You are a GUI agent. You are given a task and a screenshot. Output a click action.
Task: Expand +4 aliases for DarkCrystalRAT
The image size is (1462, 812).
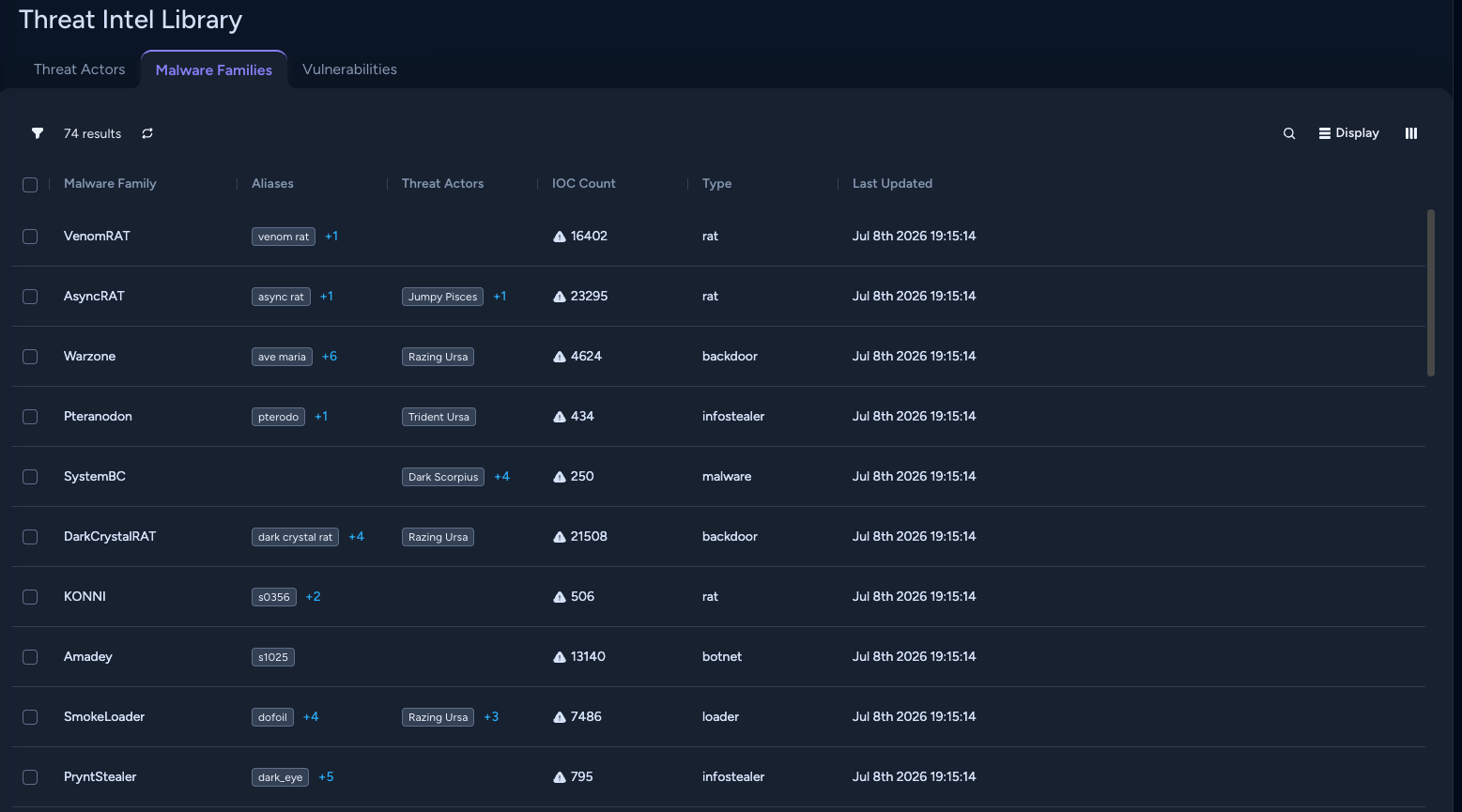(356, 536)
